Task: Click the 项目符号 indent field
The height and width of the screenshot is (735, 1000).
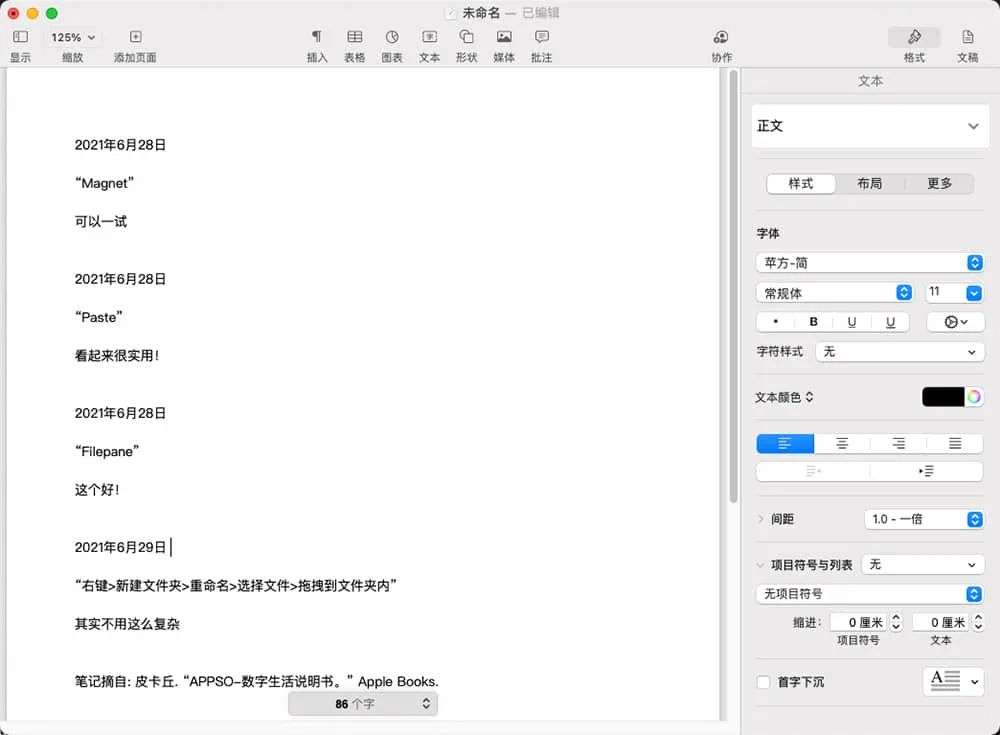Action: (x=859, y=622)
